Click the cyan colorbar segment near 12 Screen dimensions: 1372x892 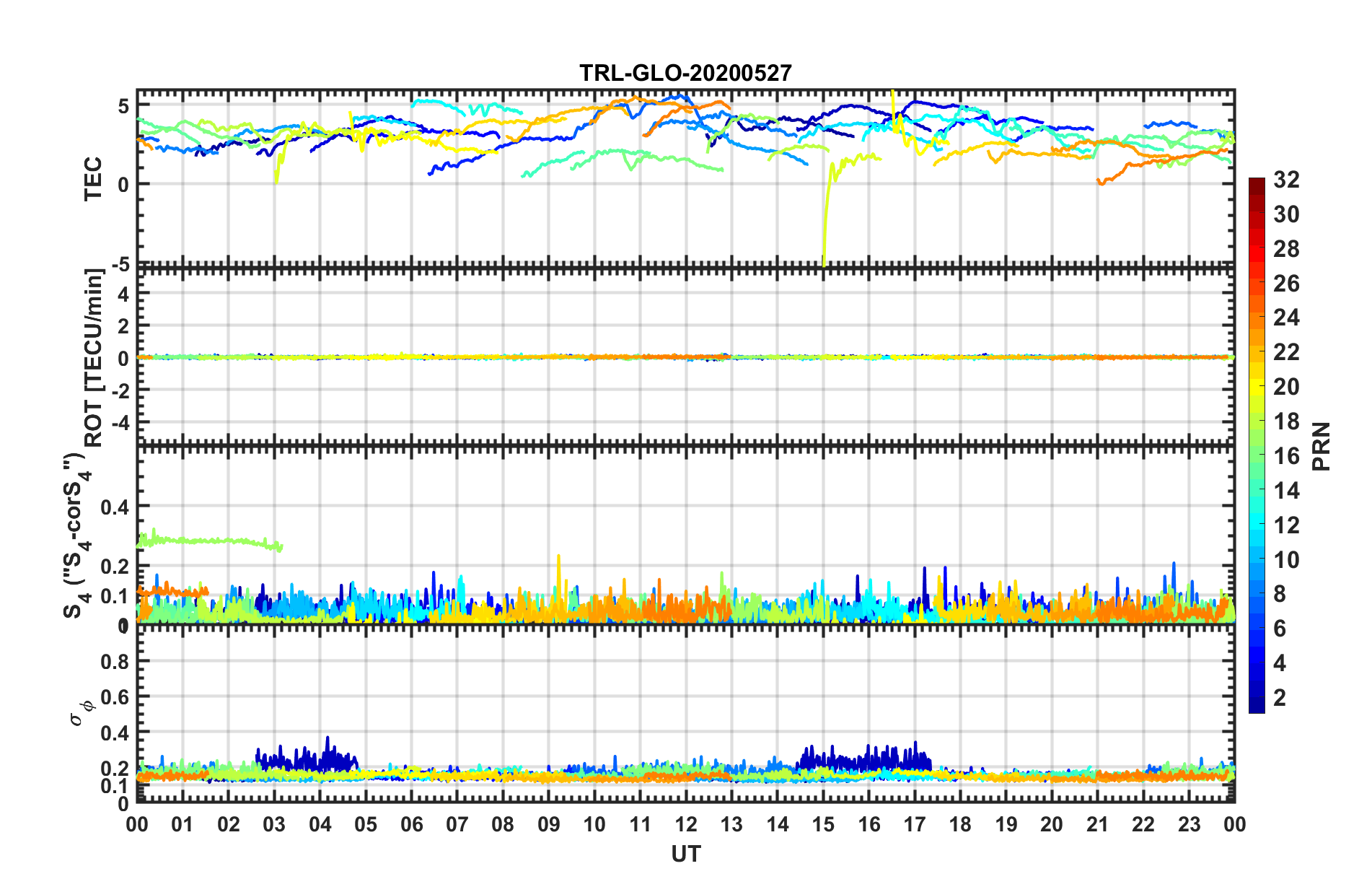pyautogui.click(x=1257, y=525)
